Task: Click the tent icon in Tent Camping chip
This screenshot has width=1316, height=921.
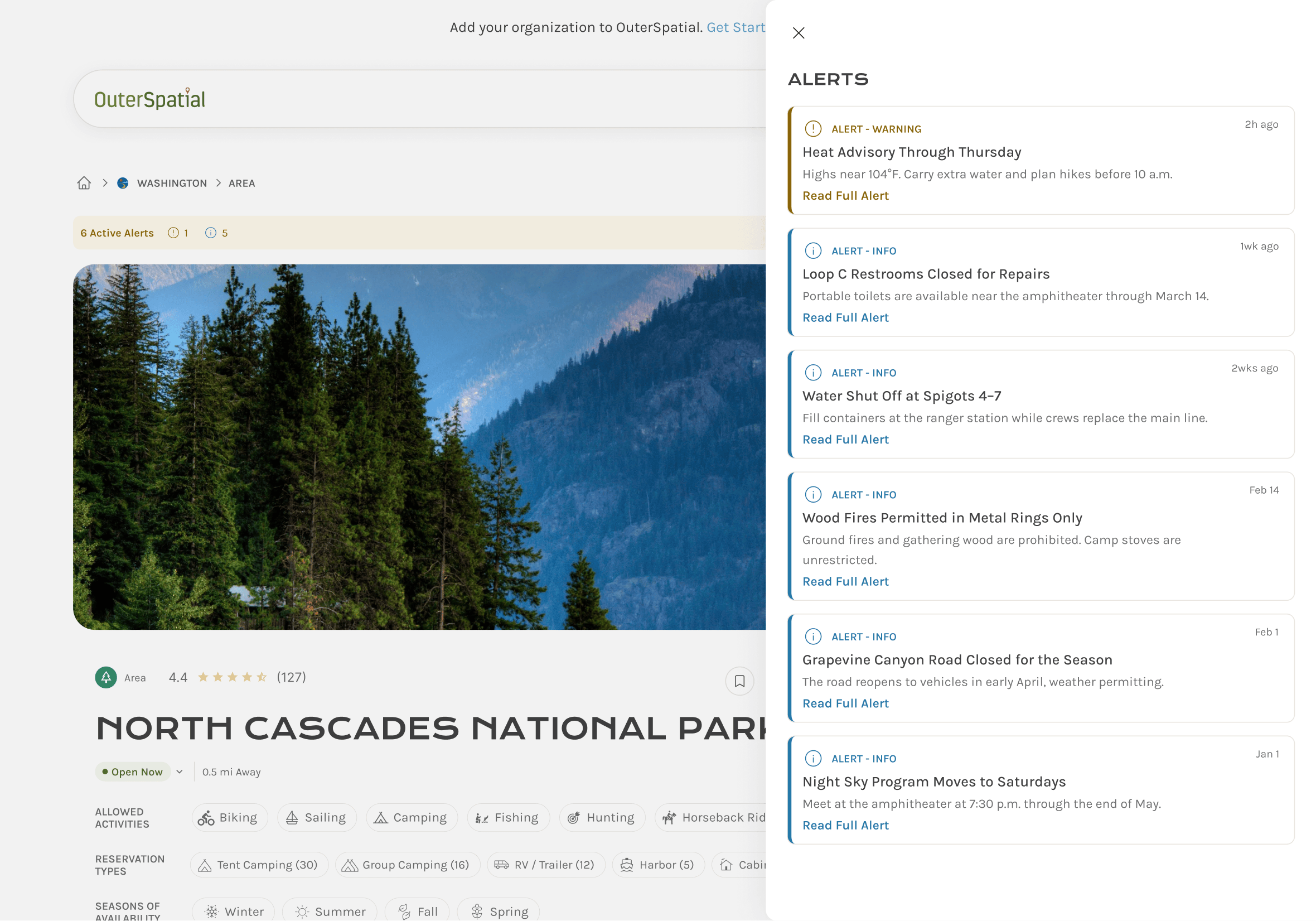Action: (x=205, y=865)
